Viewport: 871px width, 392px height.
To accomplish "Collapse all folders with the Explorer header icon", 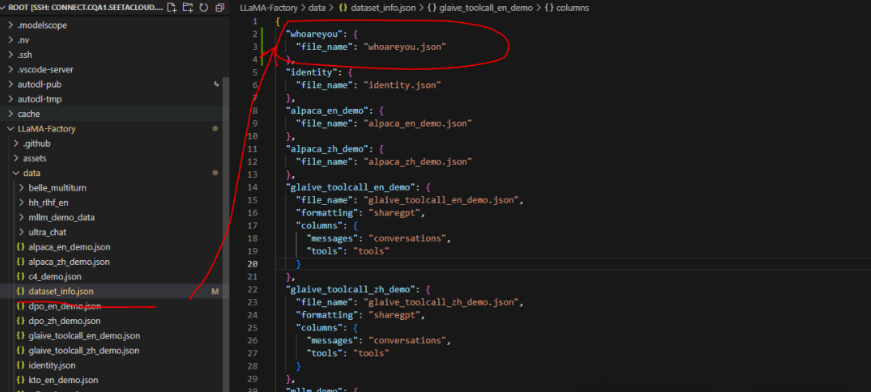I will pyautogui.click(x=219, y=8).
